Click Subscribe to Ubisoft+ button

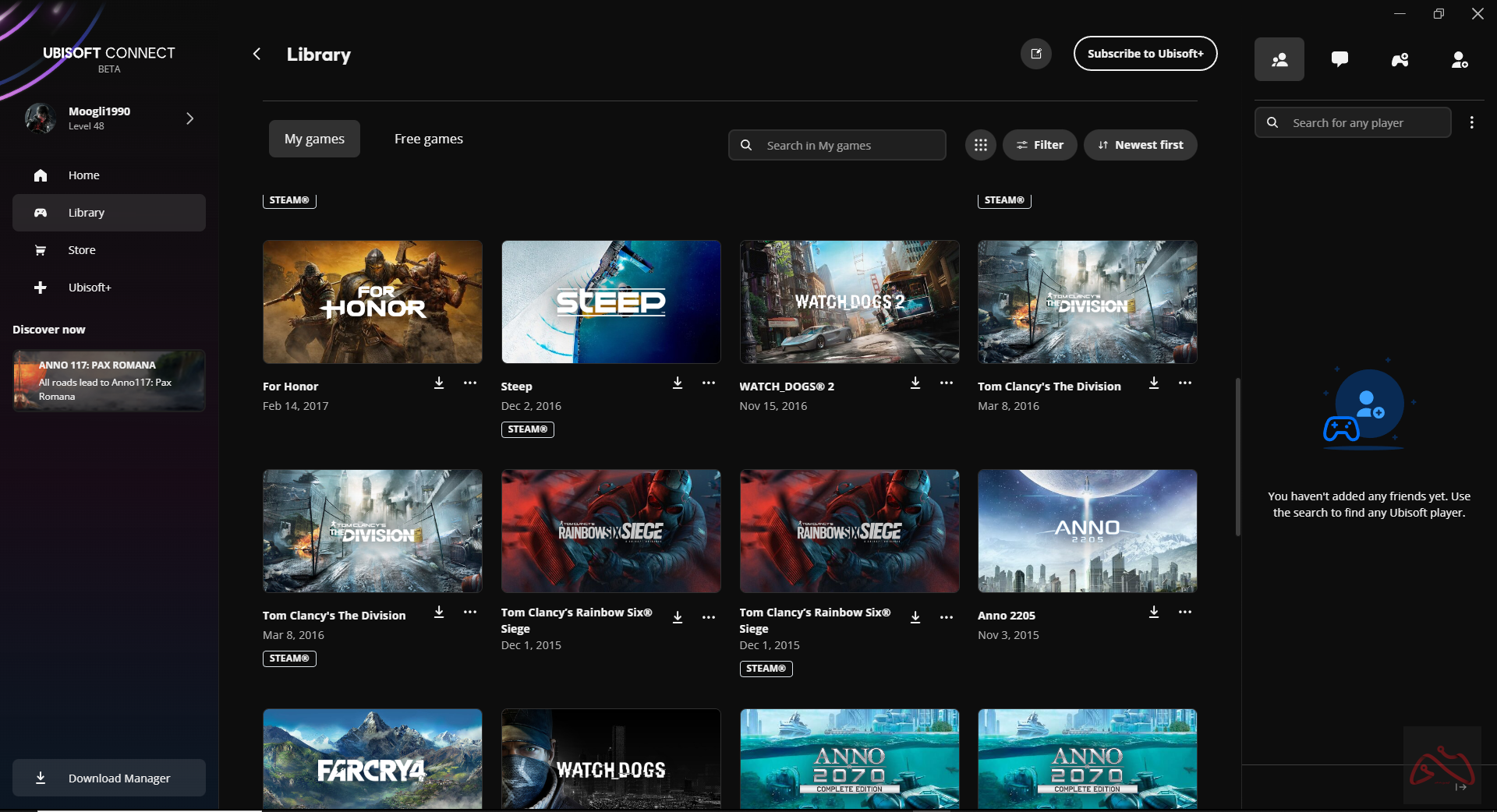1145,54
